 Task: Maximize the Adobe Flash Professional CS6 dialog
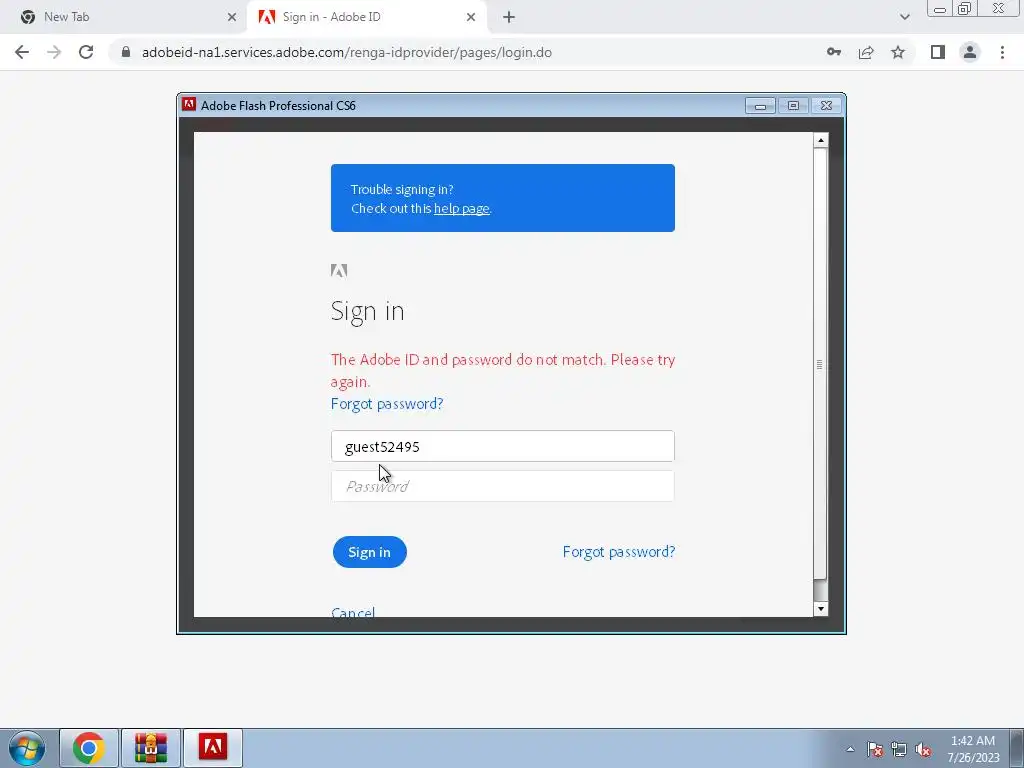[x=793, y=106]
